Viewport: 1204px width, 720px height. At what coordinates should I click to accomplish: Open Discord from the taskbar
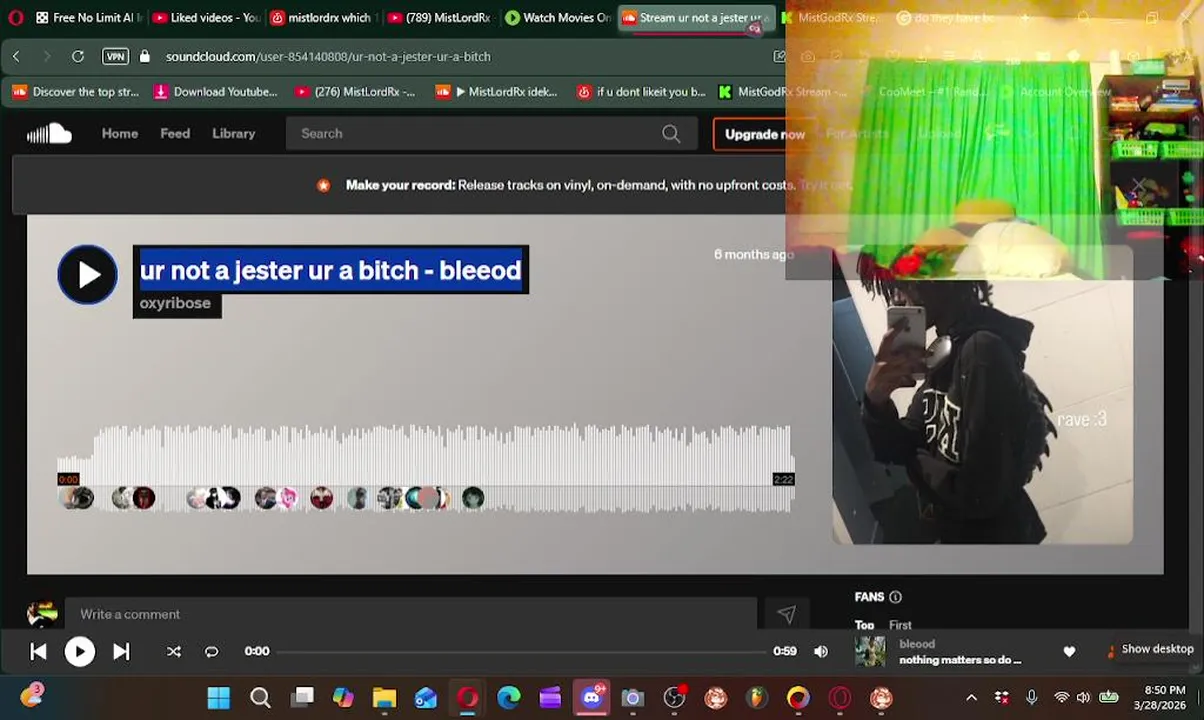[591, 697]
